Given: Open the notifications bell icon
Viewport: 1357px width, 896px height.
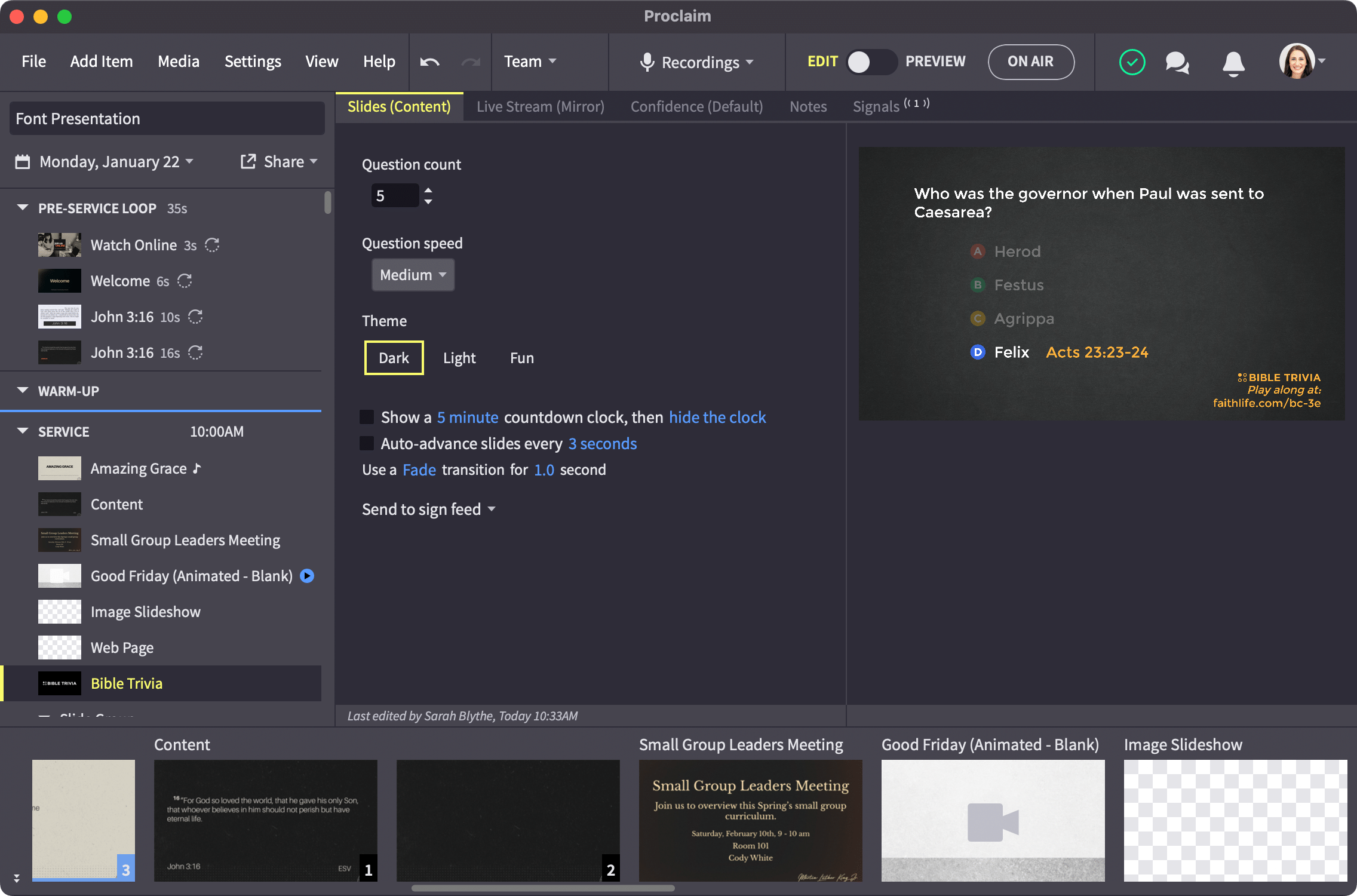Looking at the screenshot, I should click(x=1233, y=63).
